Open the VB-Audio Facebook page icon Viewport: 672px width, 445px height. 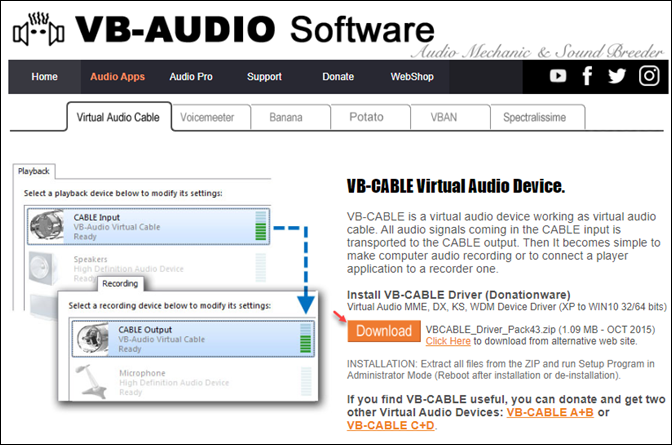[587, 76]
